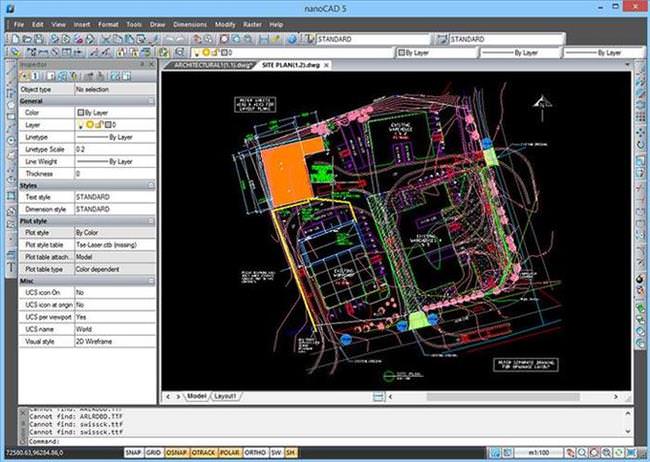Toggle OTRACK in status bar
The image size is (650, 462).
coord(204,452)
